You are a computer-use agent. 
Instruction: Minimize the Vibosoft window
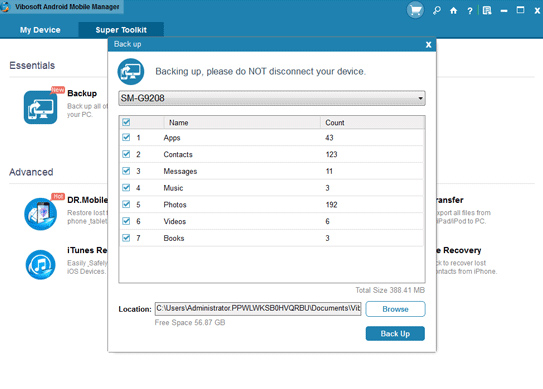click(x=504, y=11)
